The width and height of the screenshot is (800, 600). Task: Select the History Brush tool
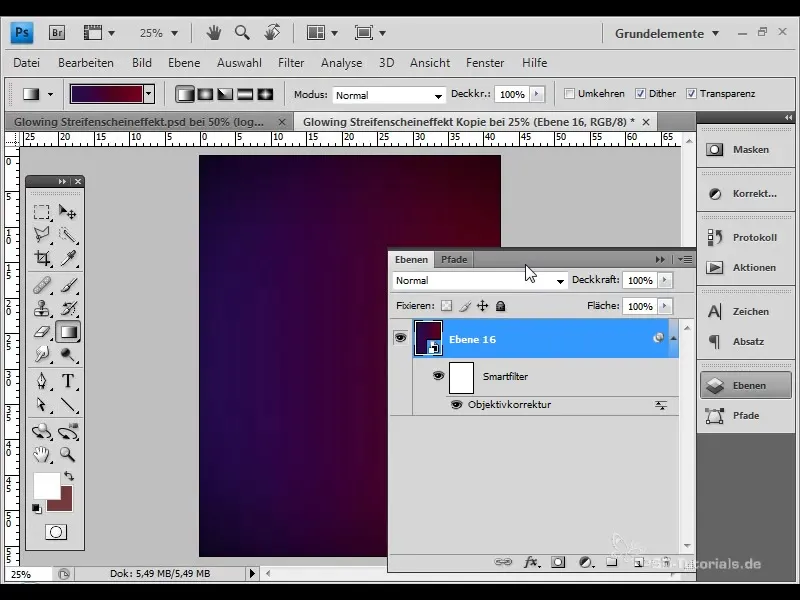(x=67, y=309)
